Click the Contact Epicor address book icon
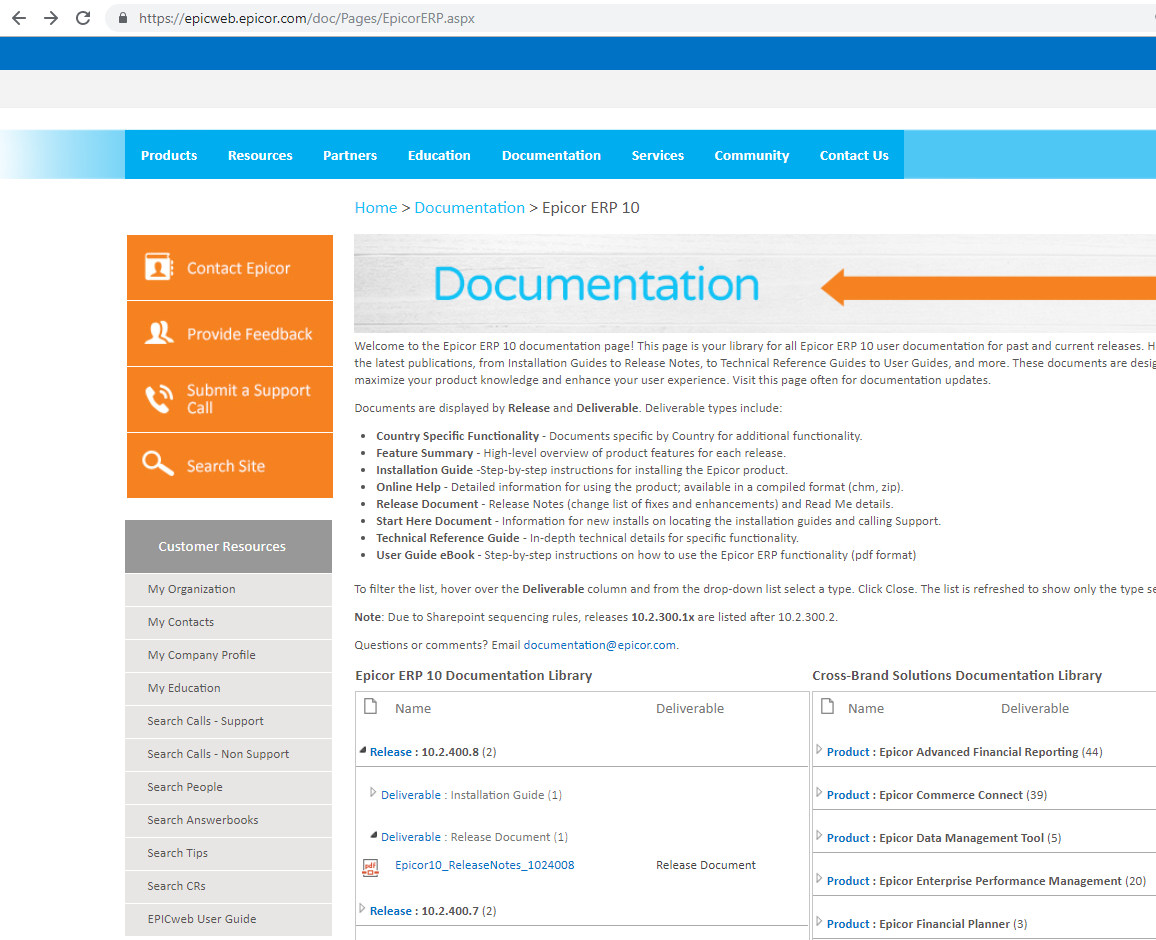The height and width of the screenshot is (940, 1156). (159, 267)
